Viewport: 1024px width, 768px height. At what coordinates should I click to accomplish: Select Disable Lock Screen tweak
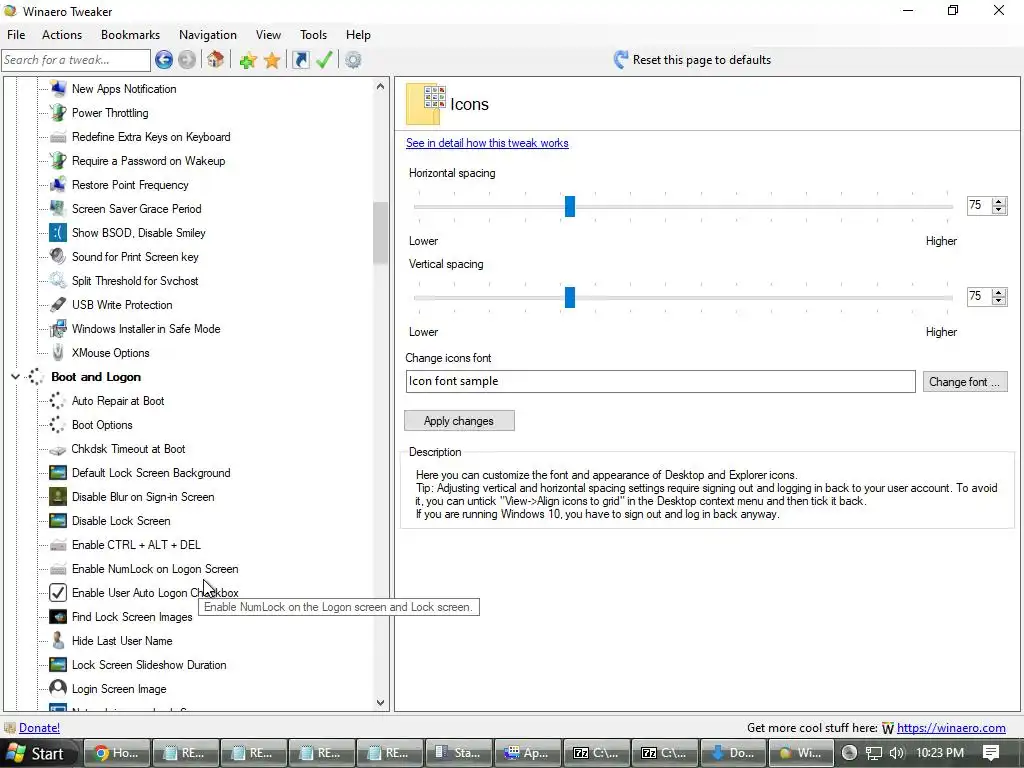pyautogui.click(x=121, y=521)
